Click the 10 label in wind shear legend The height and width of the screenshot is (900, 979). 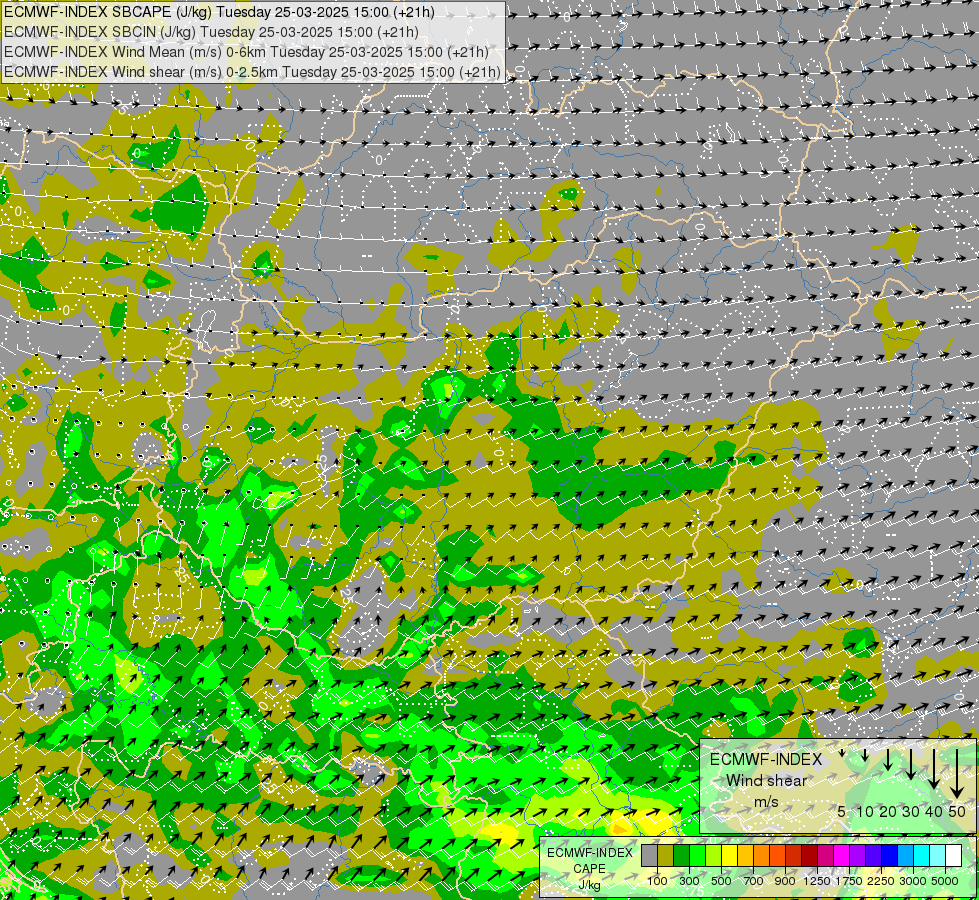point(865,811)
